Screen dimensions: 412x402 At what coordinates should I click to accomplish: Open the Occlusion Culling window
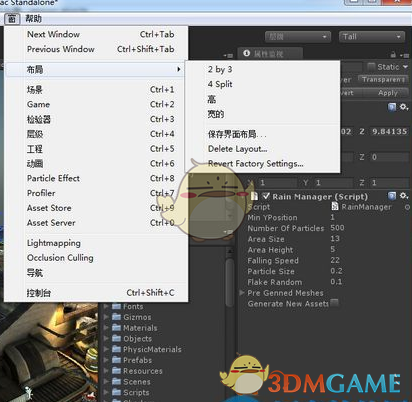click(x=97, y=258)
